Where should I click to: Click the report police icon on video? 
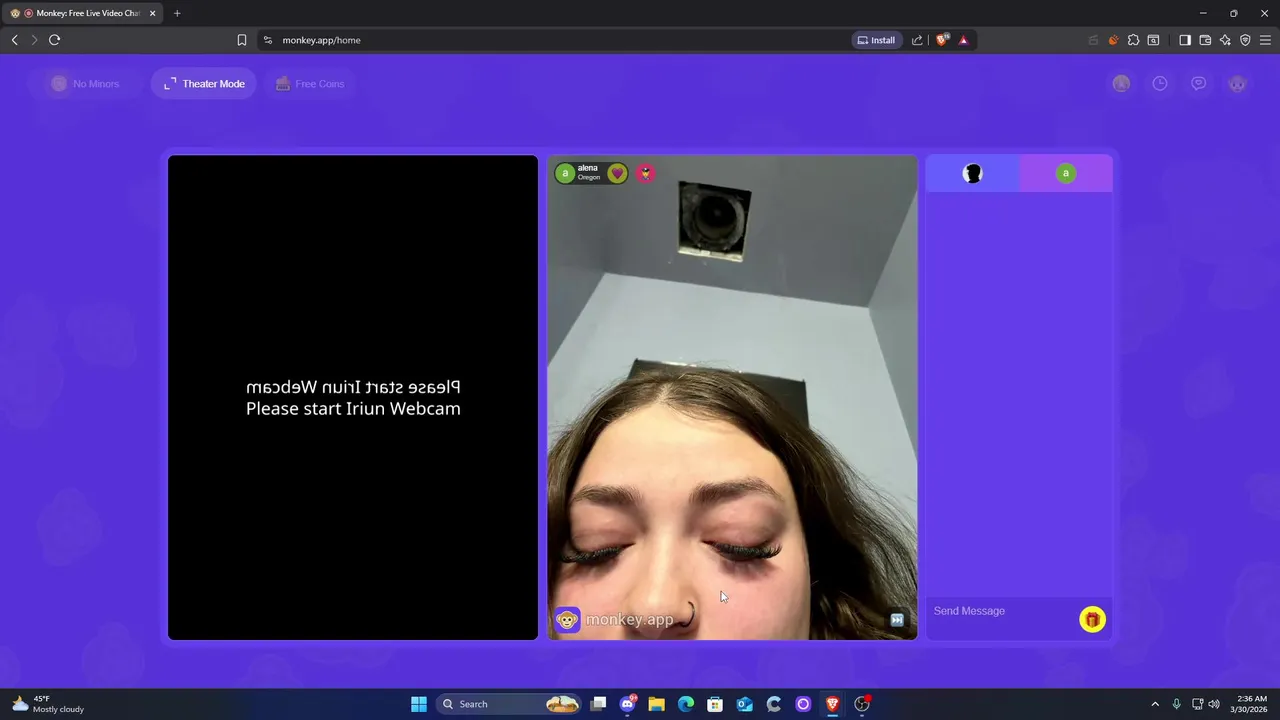645,173
